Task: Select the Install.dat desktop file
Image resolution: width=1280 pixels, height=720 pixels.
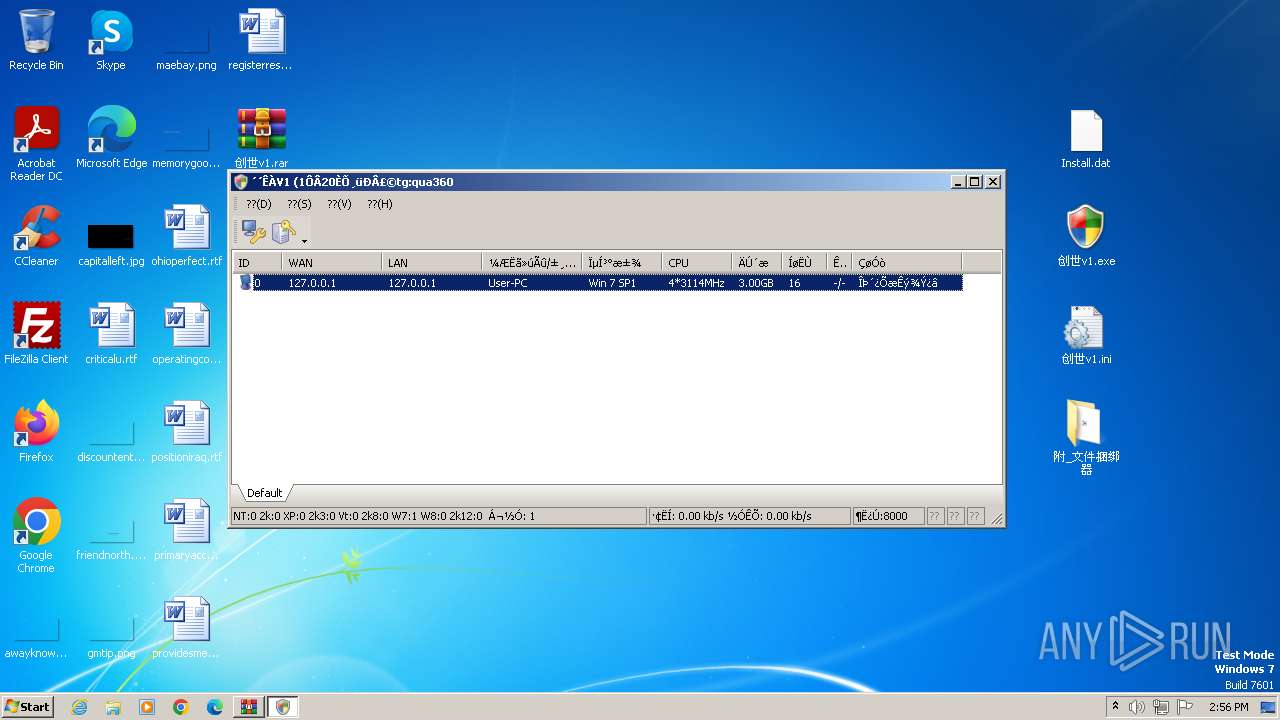Action: coord(1086,138)
